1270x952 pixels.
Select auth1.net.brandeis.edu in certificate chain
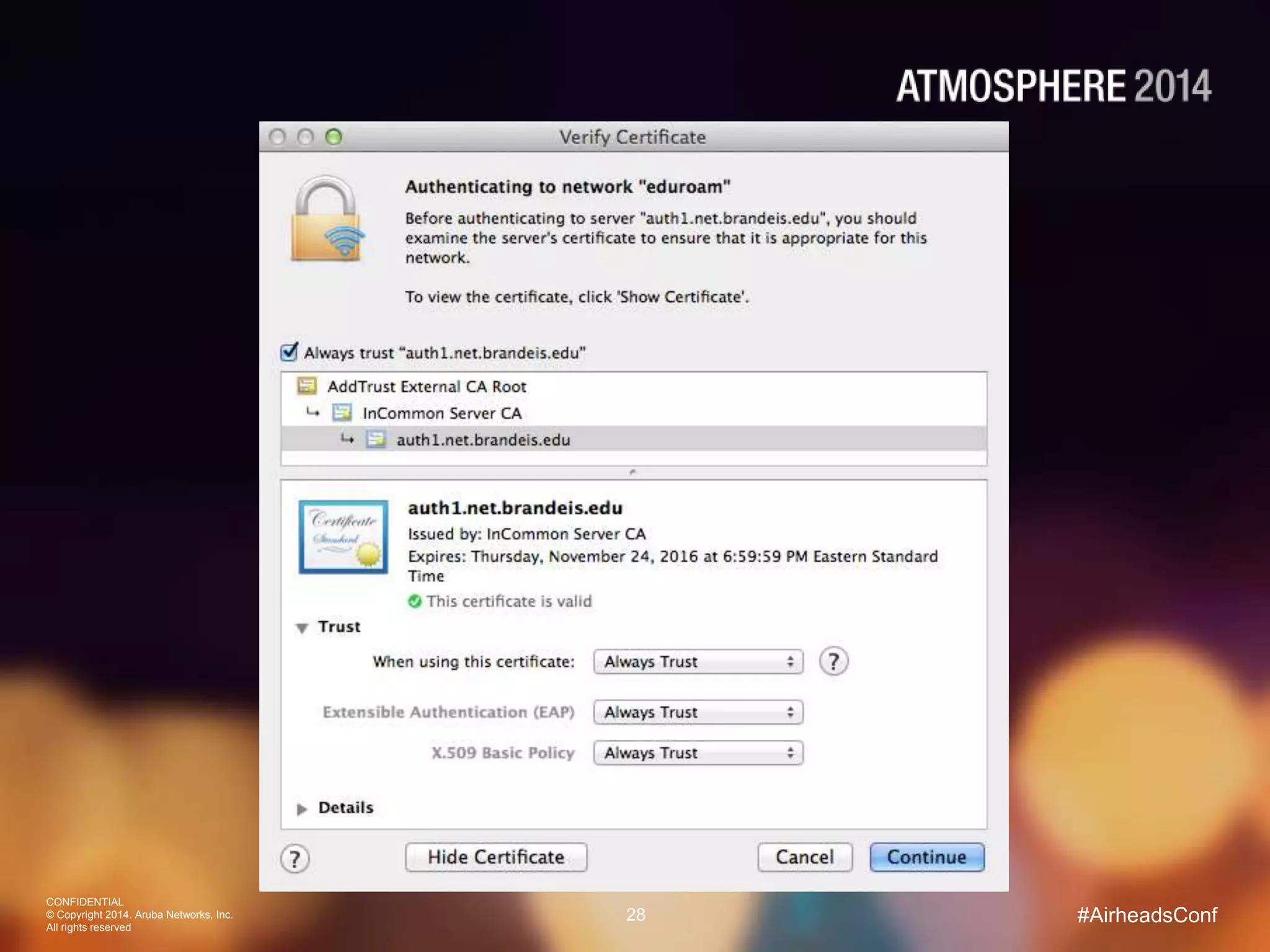[x=634, y=439]
